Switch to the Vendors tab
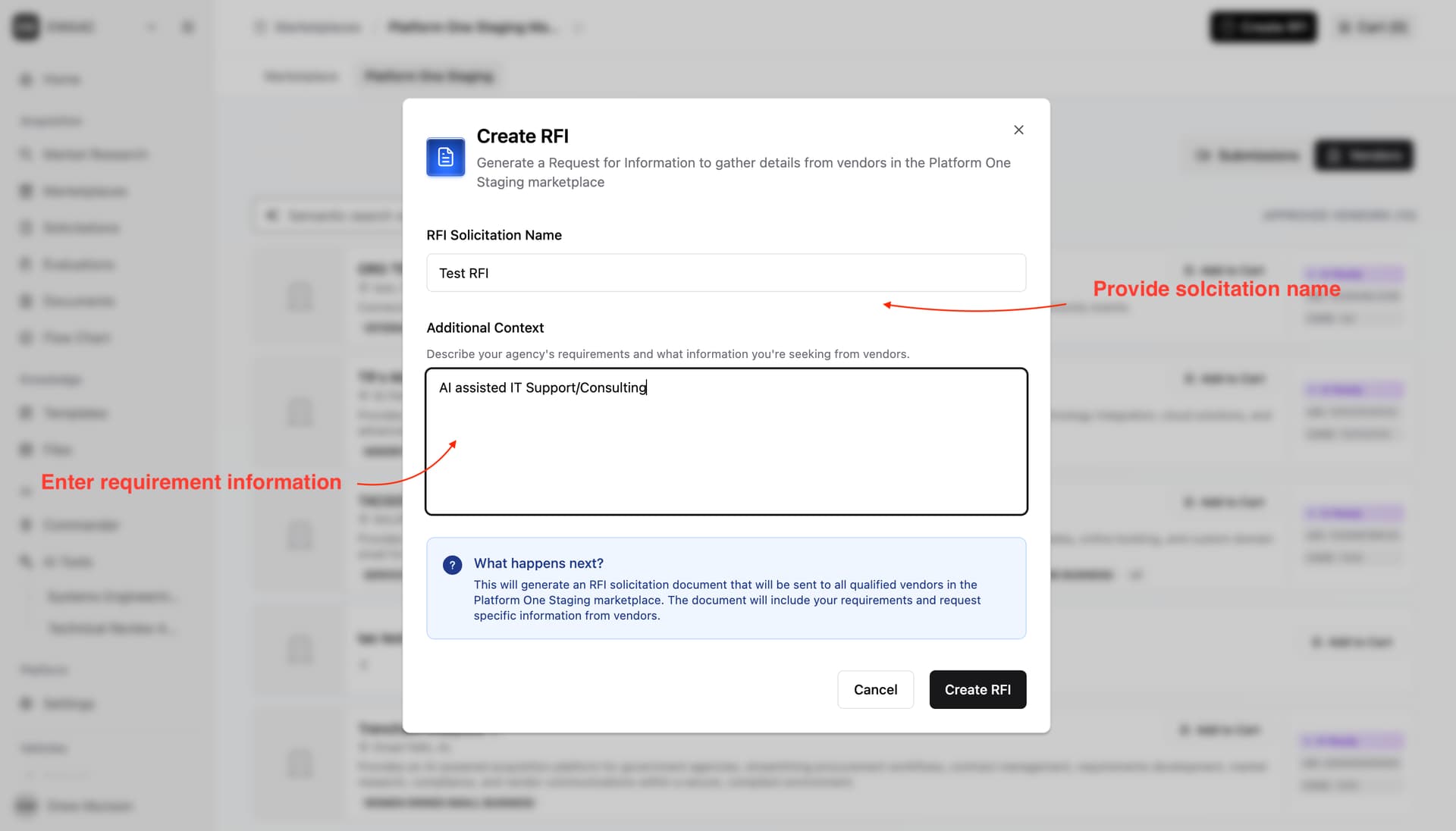The width and height of the screenshot is (1456, 831). [x=1363, y=155]
